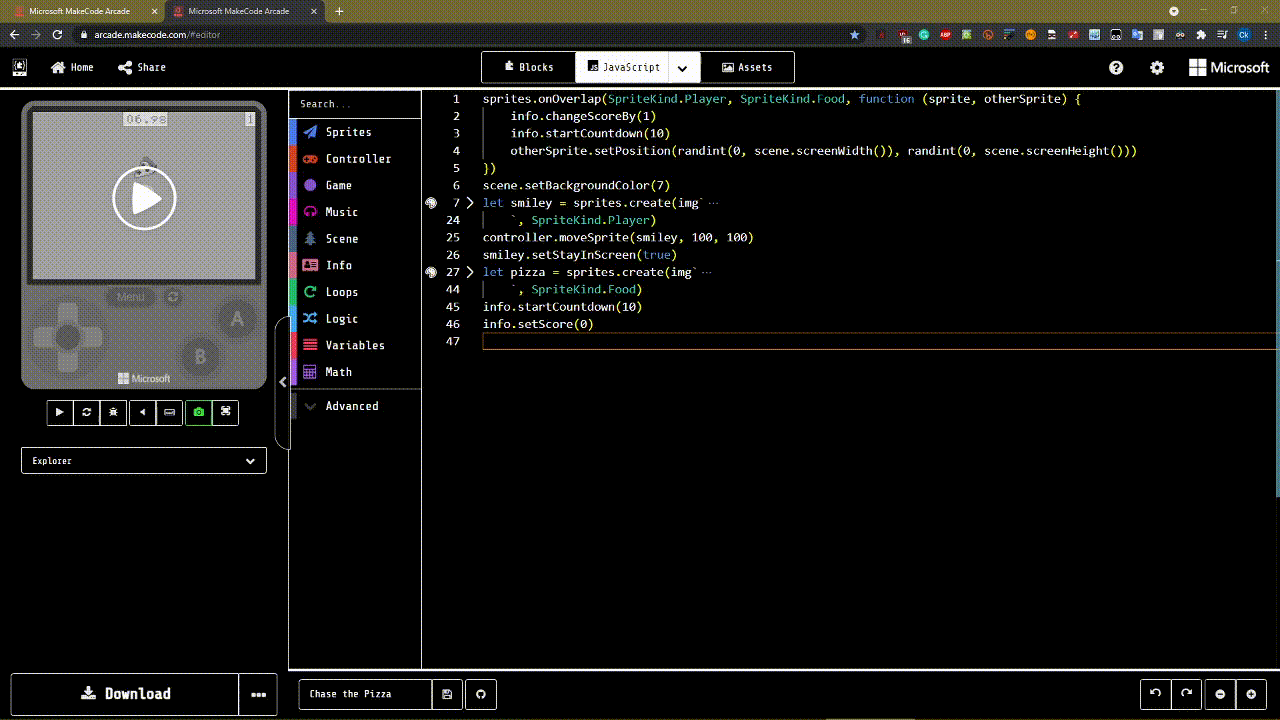1280x720 pixels.
Task: Open debug mode with the bug icon
Action: coord(114,412)
